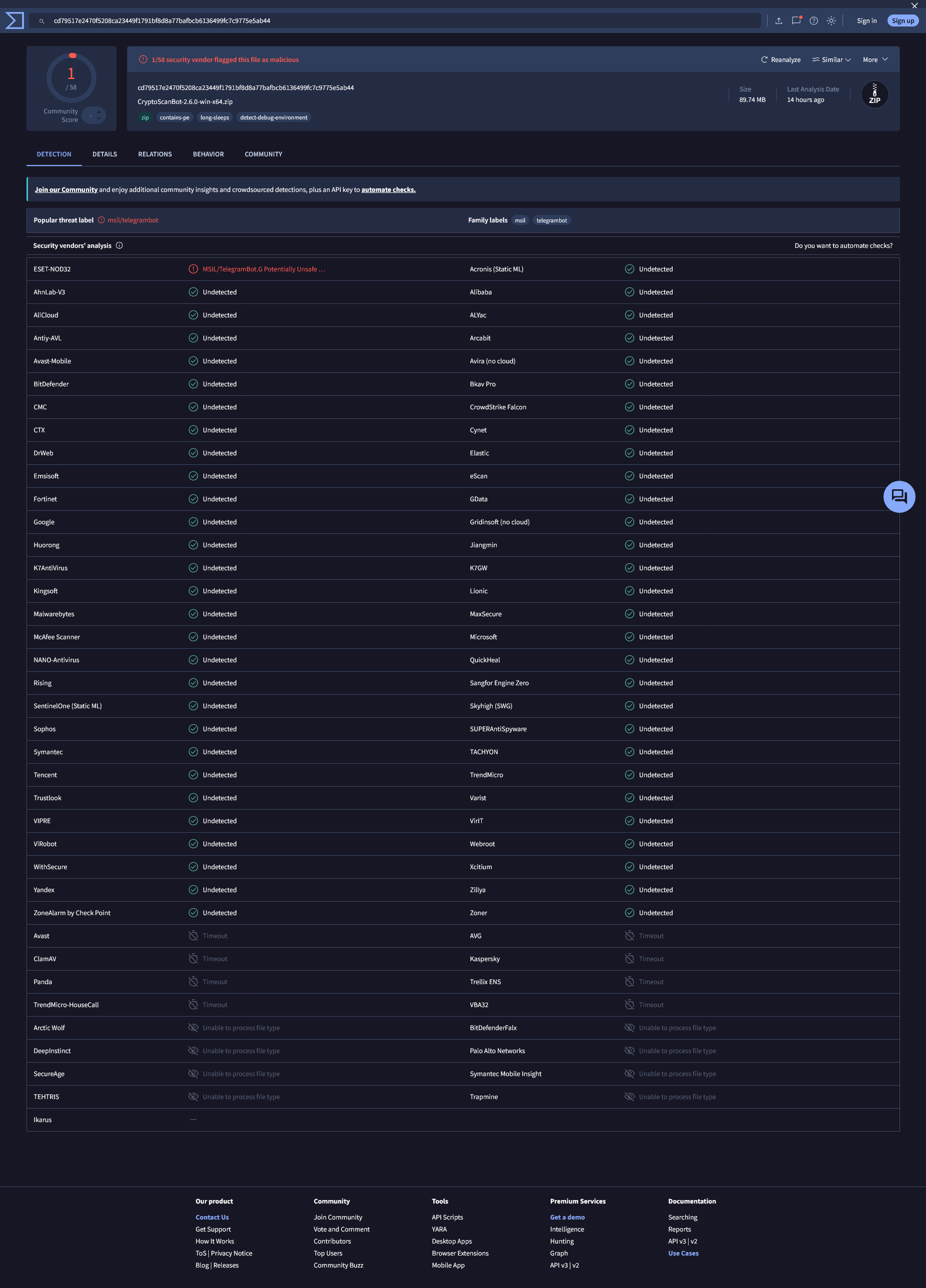Click the info icon beside Security vendors' analysis
The image size is (926, 1288).
coord(119,245)
